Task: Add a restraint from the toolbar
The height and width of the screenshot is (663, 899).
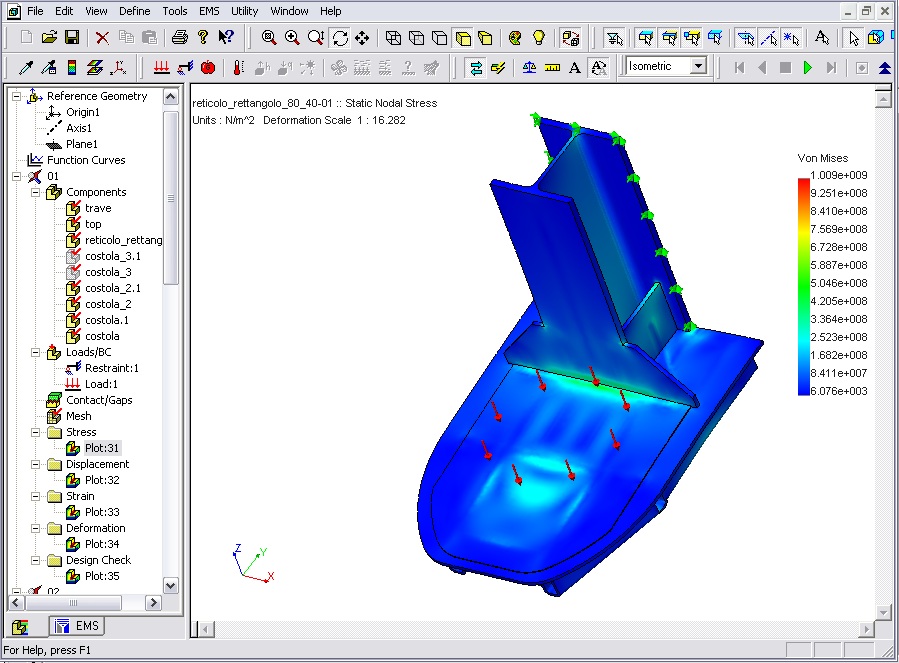Action: coord(185,68)
